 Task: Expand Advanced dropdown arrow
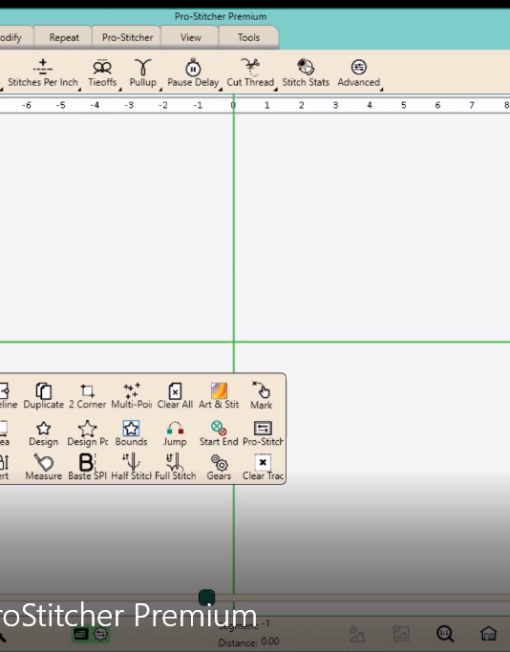(382, 89)
